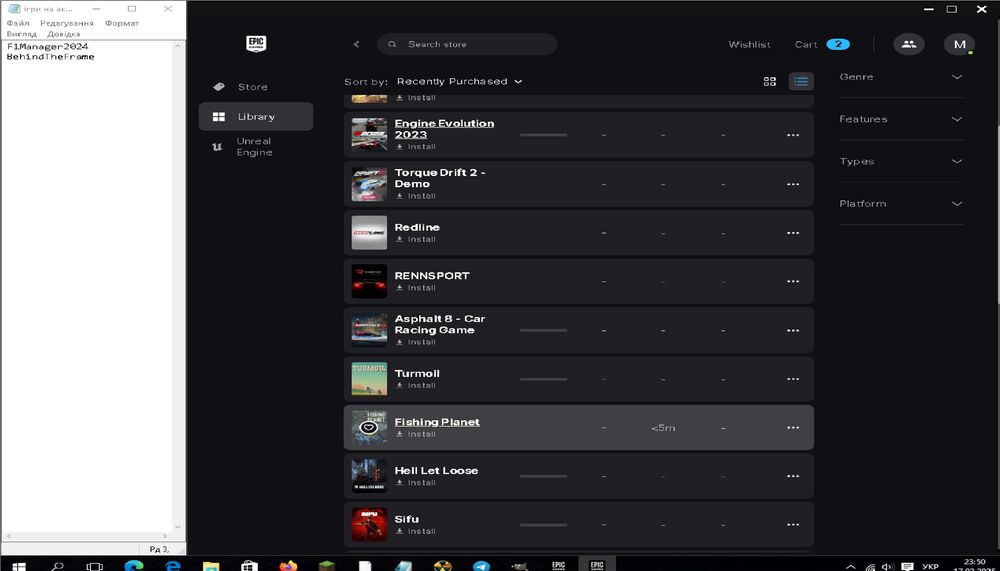Open the three-dot menu for Hell Let Loose

click(x=793, y=476)
